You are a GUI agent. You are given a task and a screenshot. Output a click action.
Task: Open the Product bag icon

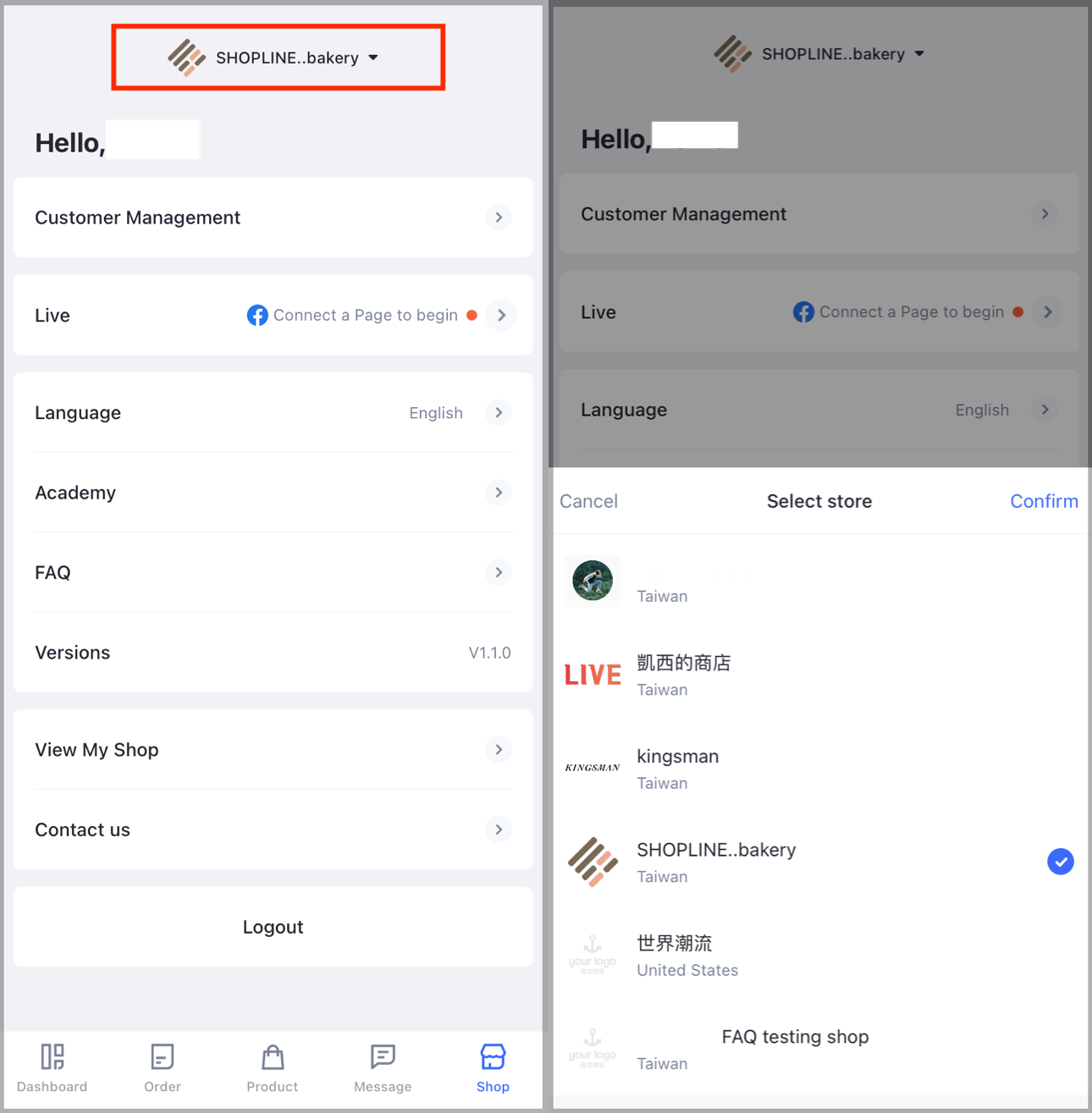(273, 1056)
